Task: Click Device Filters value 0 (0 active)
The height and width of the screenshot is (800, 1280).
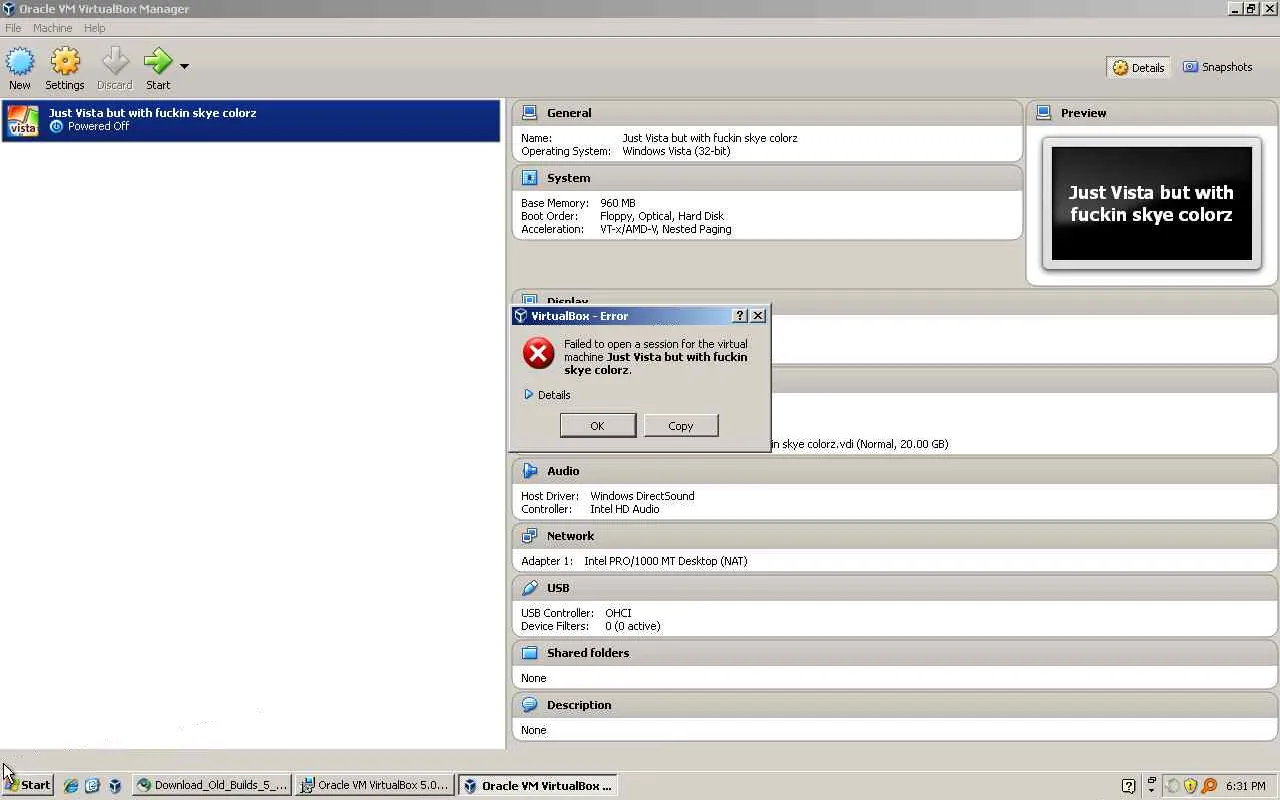Action: 633,626
